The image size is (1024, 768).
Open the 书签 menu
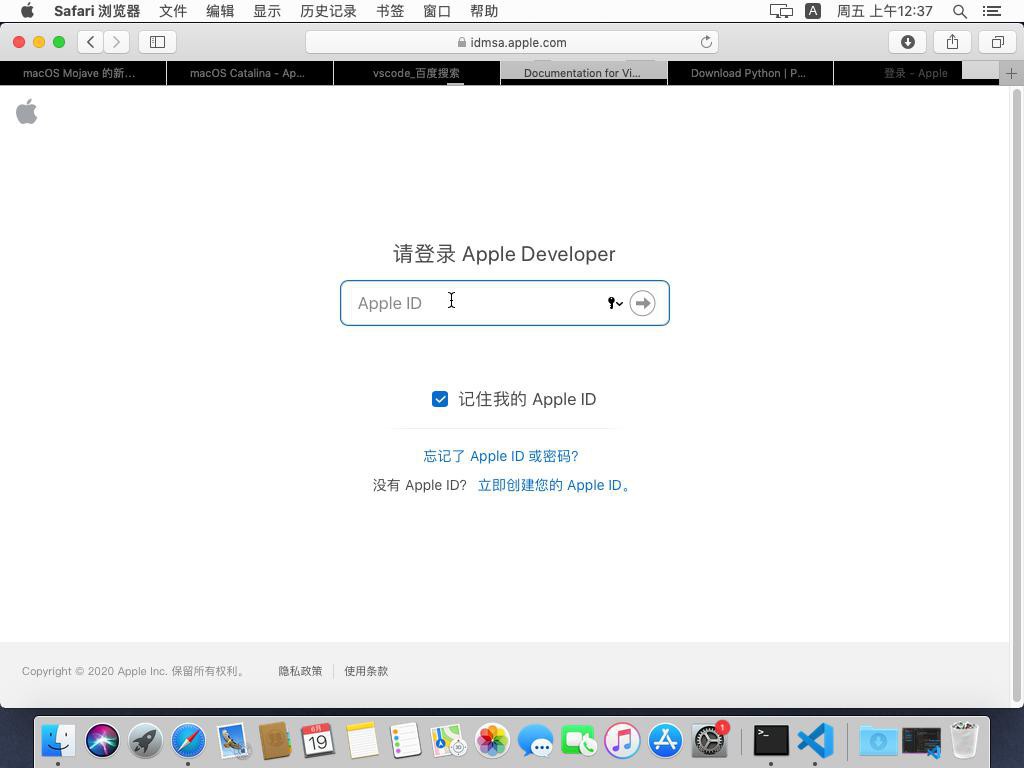click(x=390, y=11)
